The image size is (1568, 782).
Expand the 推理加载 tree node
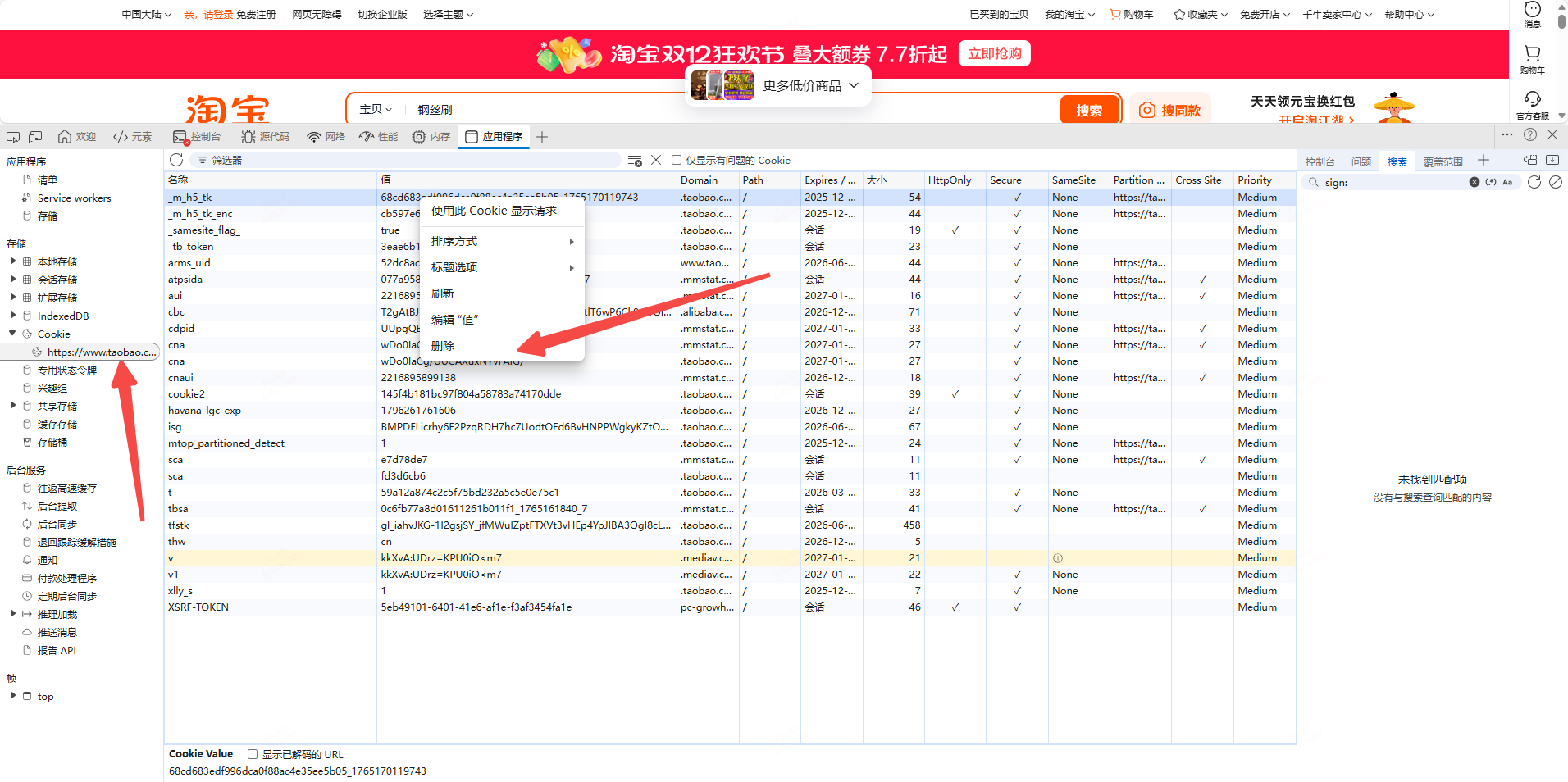[x=12, y=614]
